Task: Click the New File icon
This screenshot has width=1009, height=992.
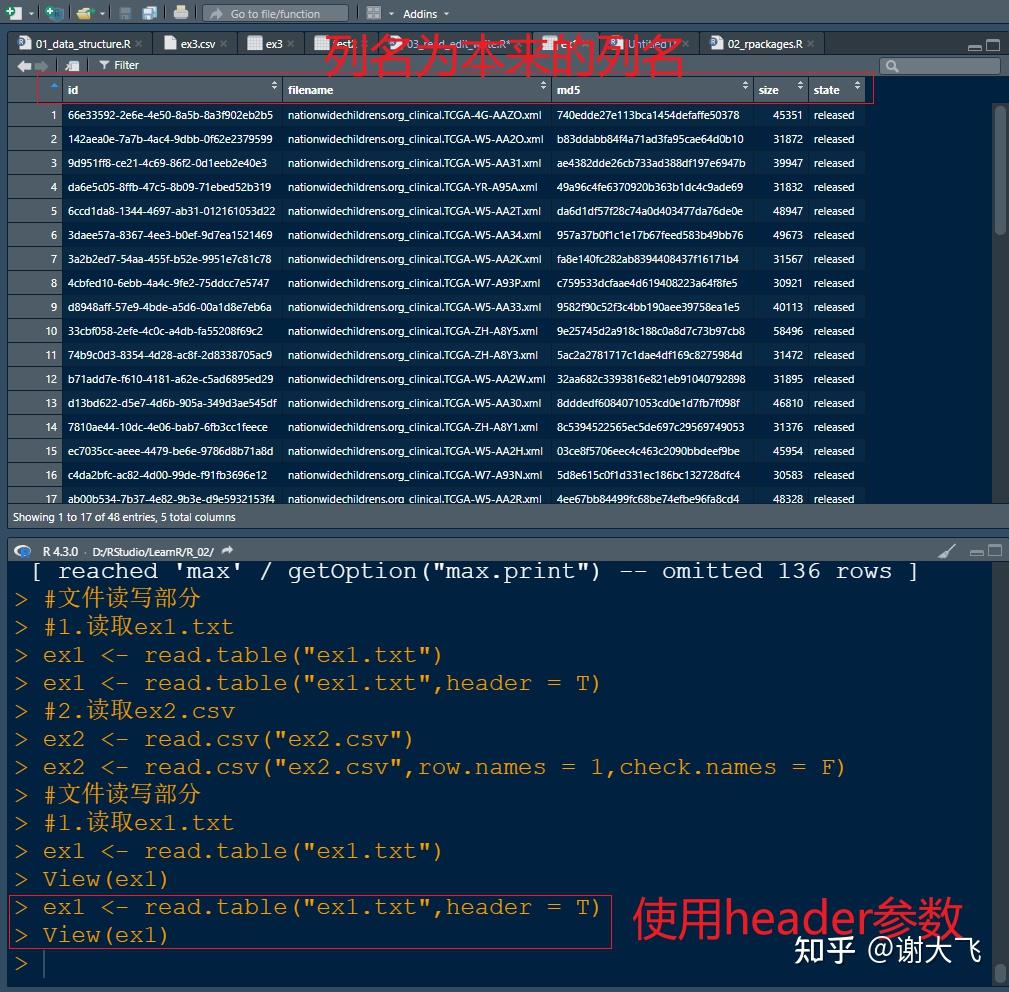Action: 13,13
